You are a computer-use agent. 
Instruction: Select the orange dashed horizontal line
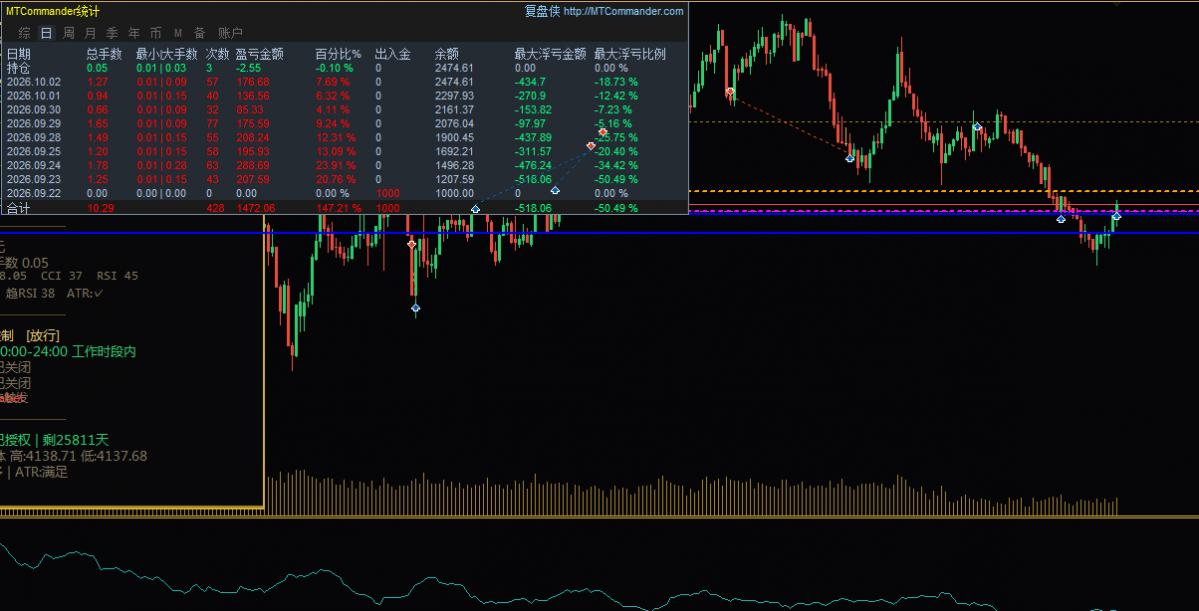click(x=944, y=190)
